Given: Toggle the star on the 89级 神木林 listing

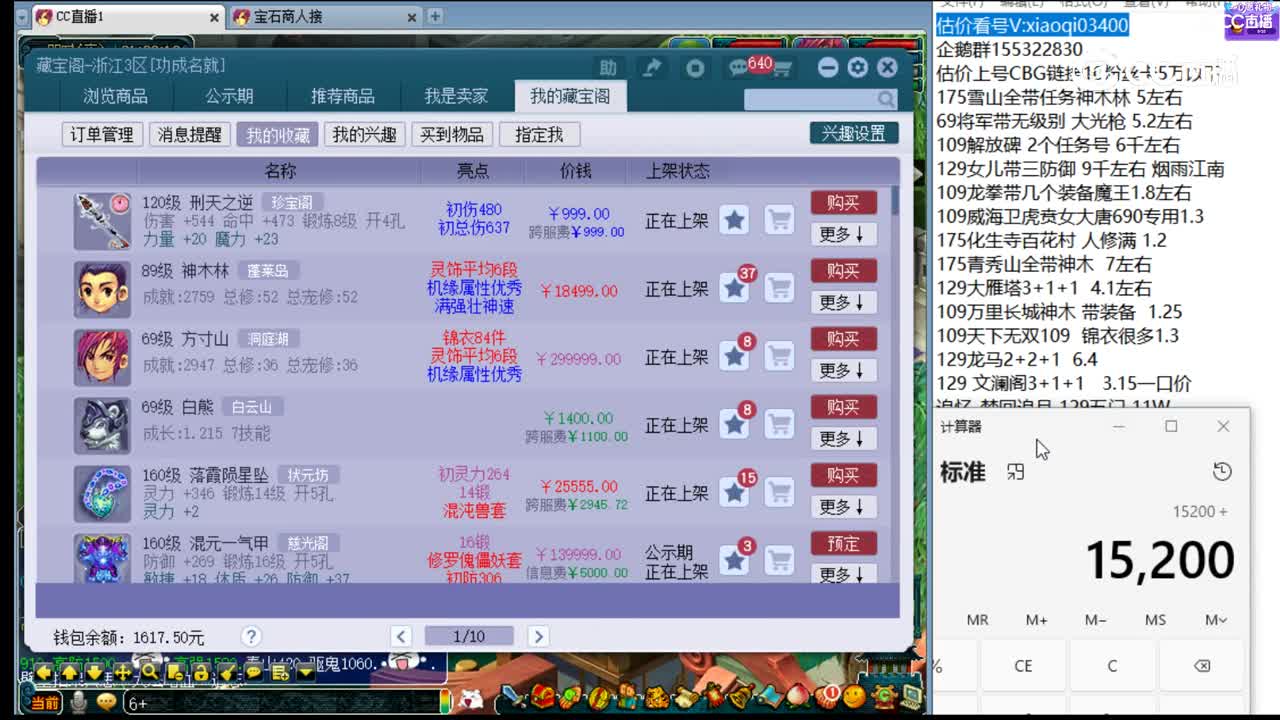Looking at the screenshot, I should (735, 288).
